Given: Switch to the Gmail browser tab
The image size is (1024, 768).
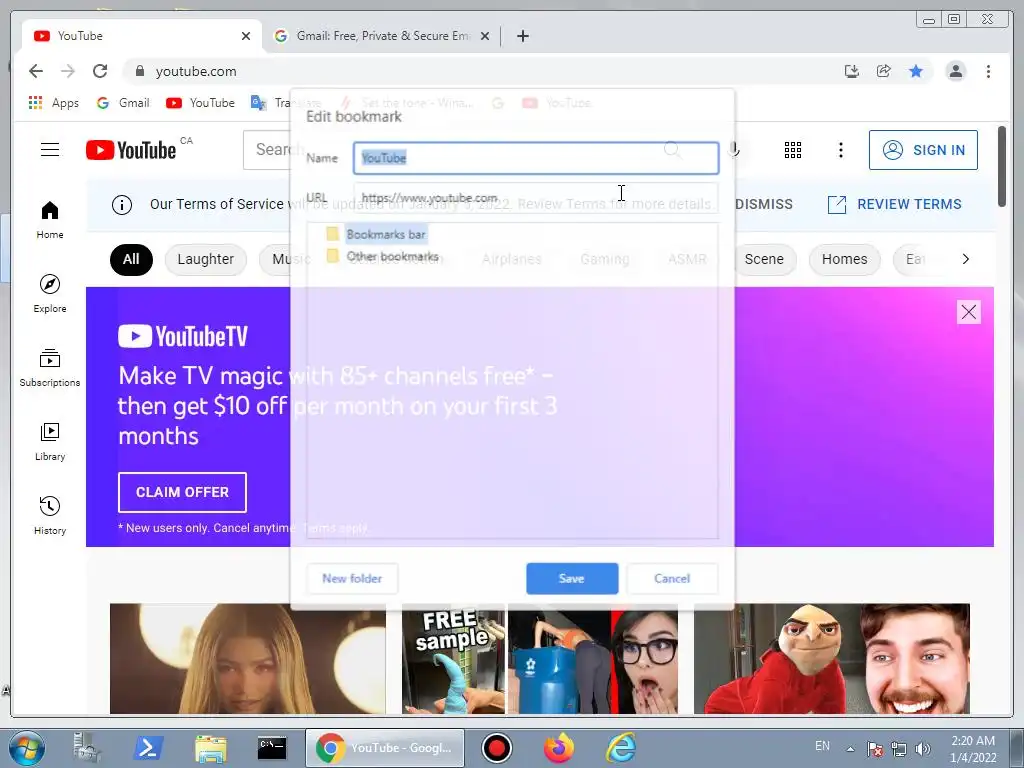Looking at the screenshot, I should 381,36.
